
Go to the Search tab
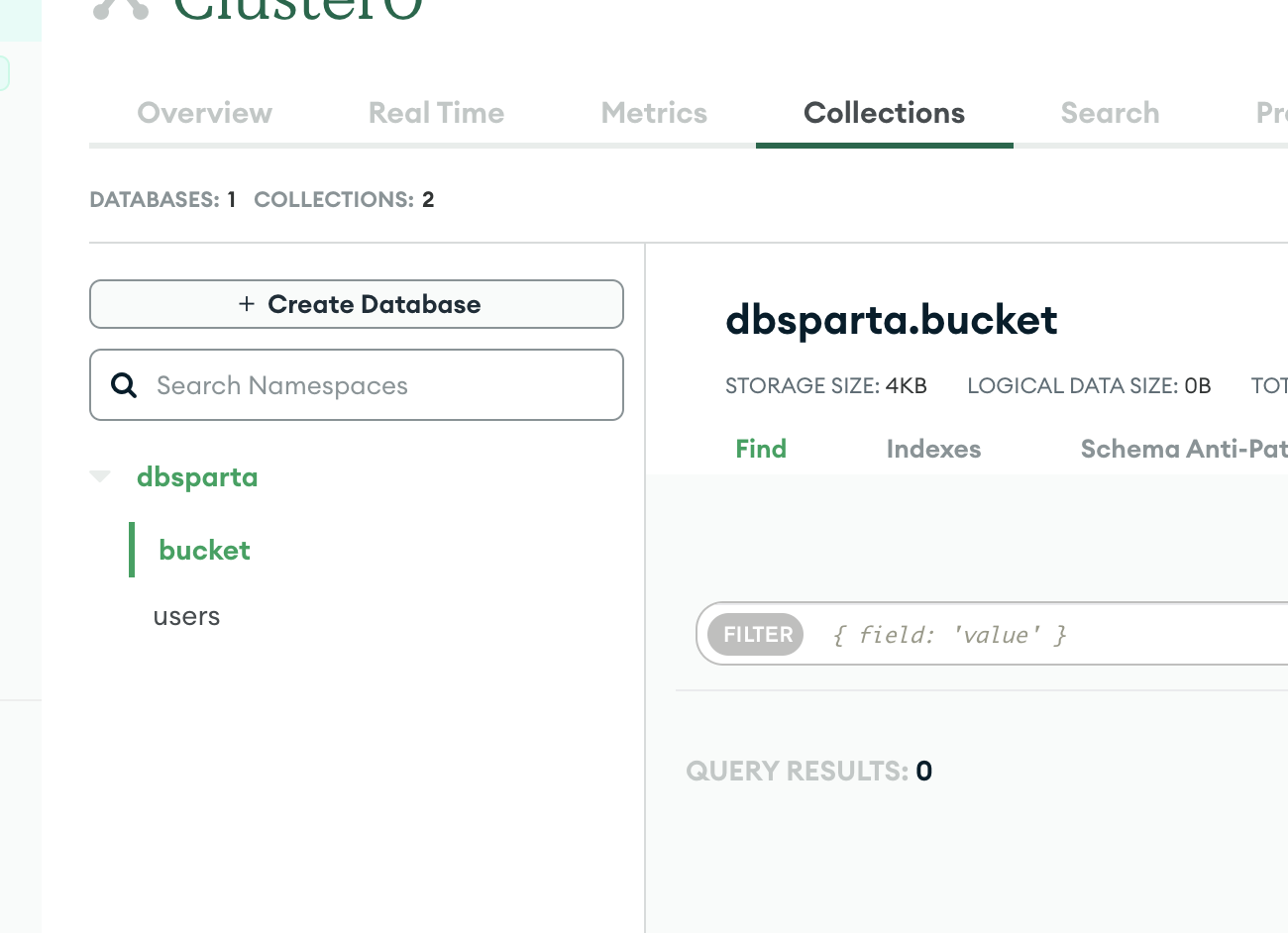pyautogui.click(x=1110, y=113)
